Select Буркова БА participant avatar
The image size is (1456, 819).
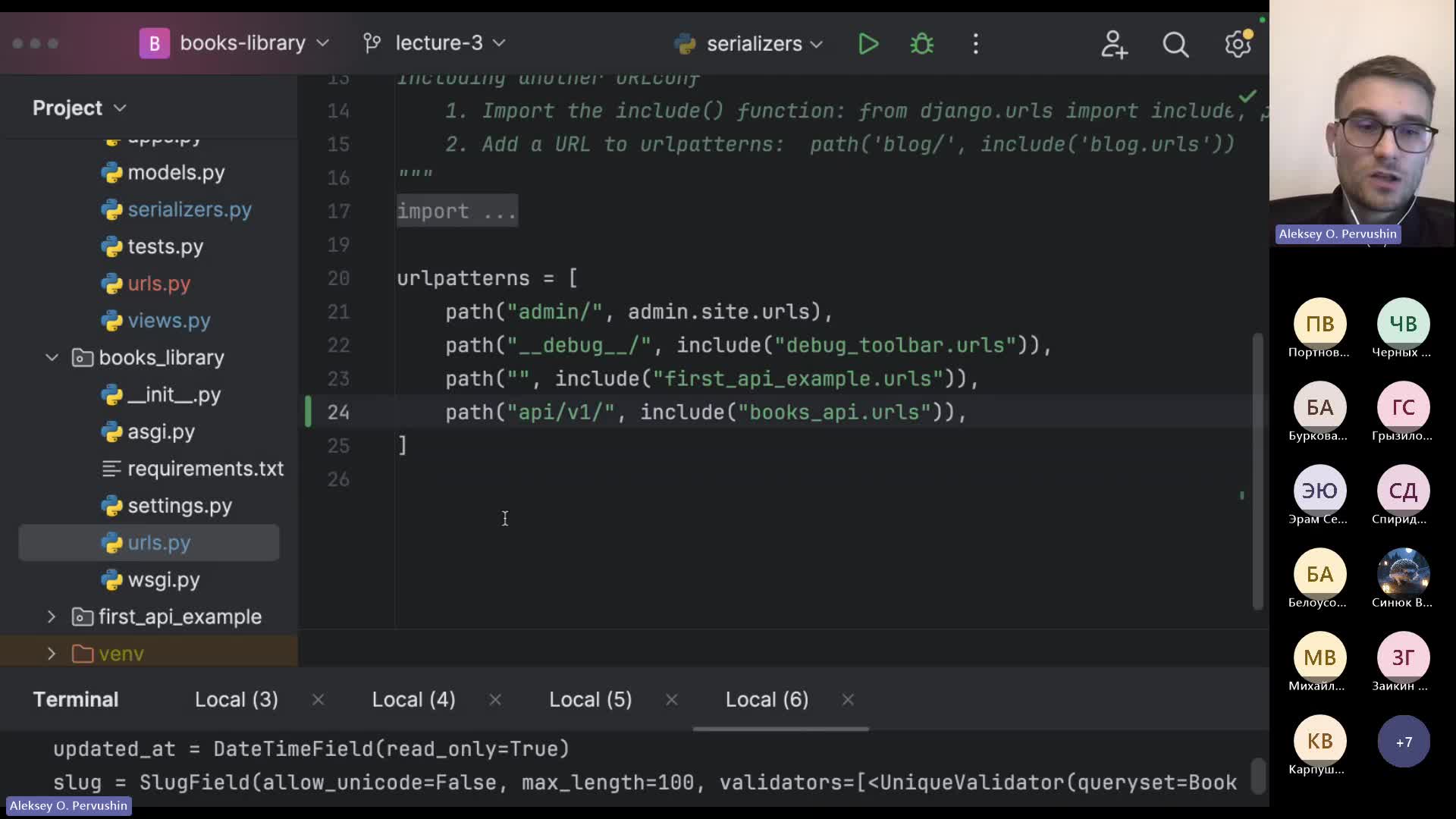pos(1319,407)
